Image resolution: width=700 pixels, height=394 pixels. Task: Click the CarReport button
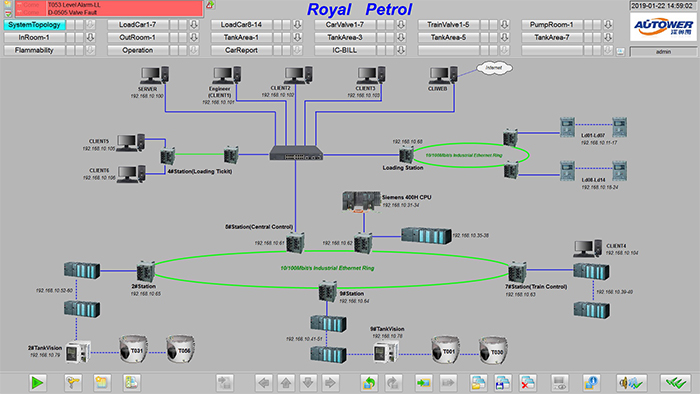coord(241,50)
